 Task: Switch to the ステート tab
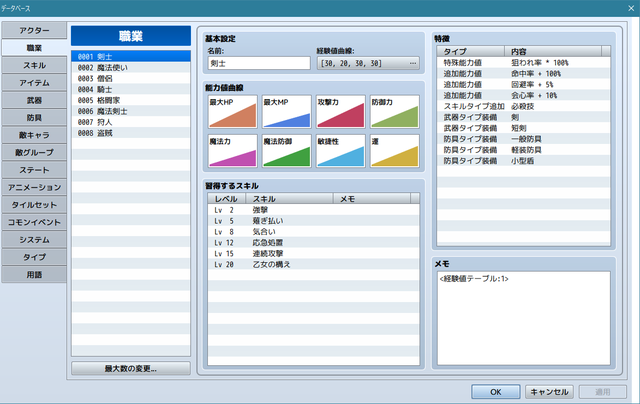pyautogui.click(x=34, y=170)
